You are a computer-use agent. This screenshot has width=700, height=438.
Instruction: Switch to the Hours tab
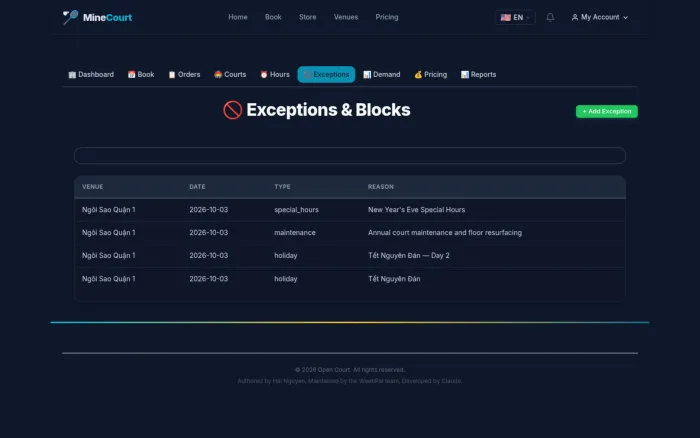point(275,75)
